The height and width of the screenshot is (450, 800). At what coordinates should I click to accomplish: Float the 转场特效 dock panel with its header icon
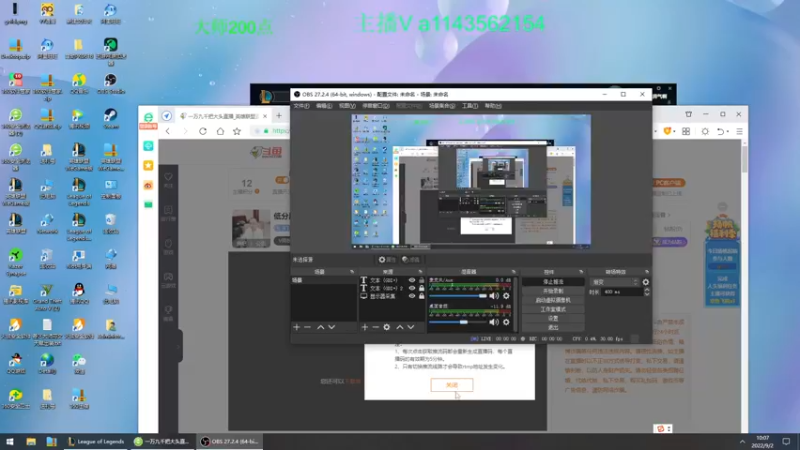point(647,272)
